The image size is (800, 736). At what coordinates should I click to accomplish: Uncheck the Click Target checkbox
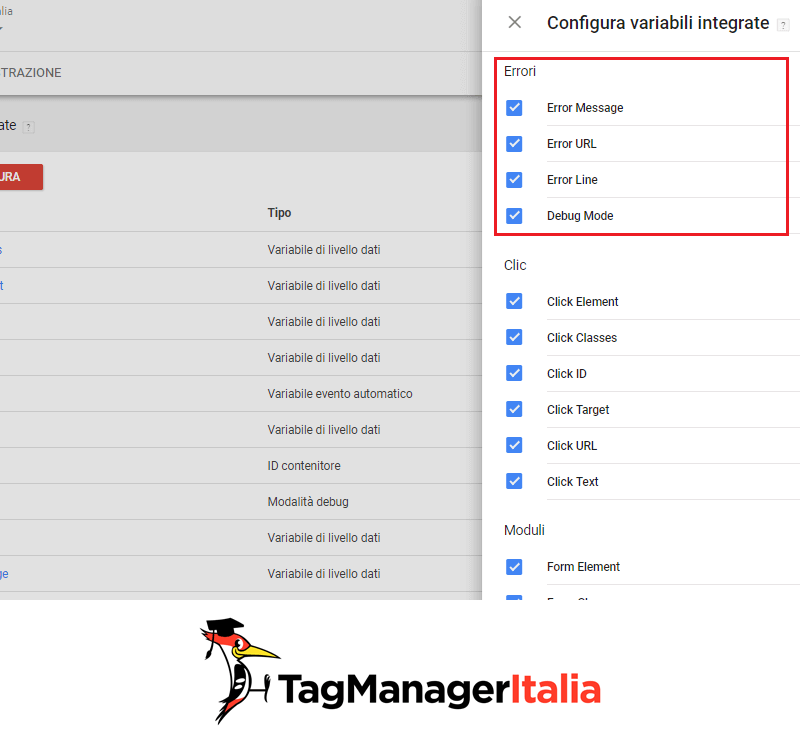tap(514, 409)
